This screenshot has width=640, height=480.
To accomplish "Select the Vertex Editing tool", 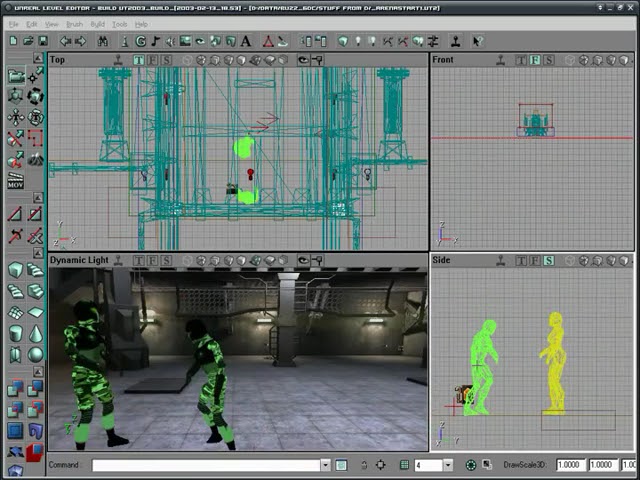I will [x=36, y=76].
